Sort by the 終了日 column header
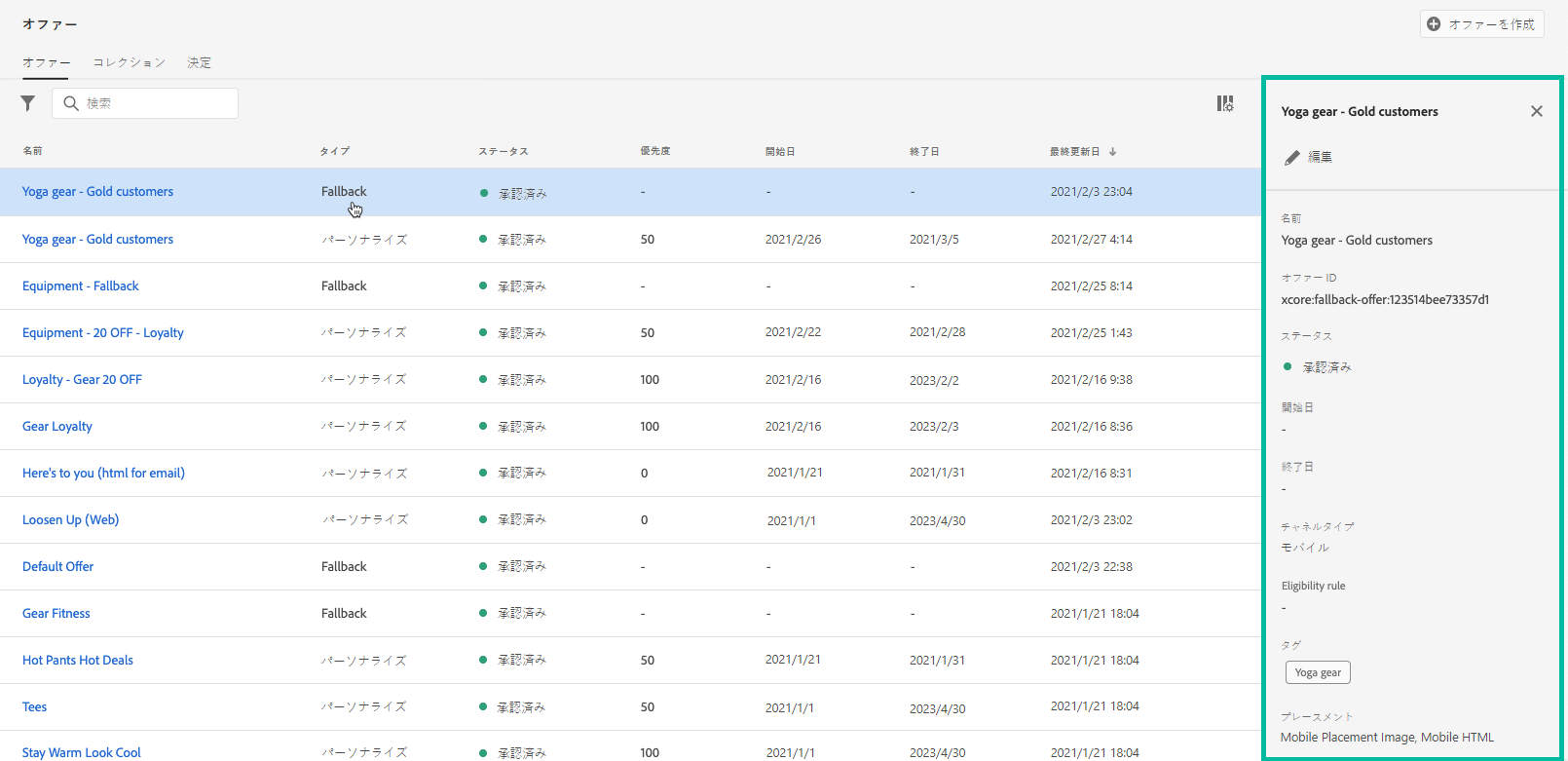Screen dimensions: 1568x761 click(924, 151)
